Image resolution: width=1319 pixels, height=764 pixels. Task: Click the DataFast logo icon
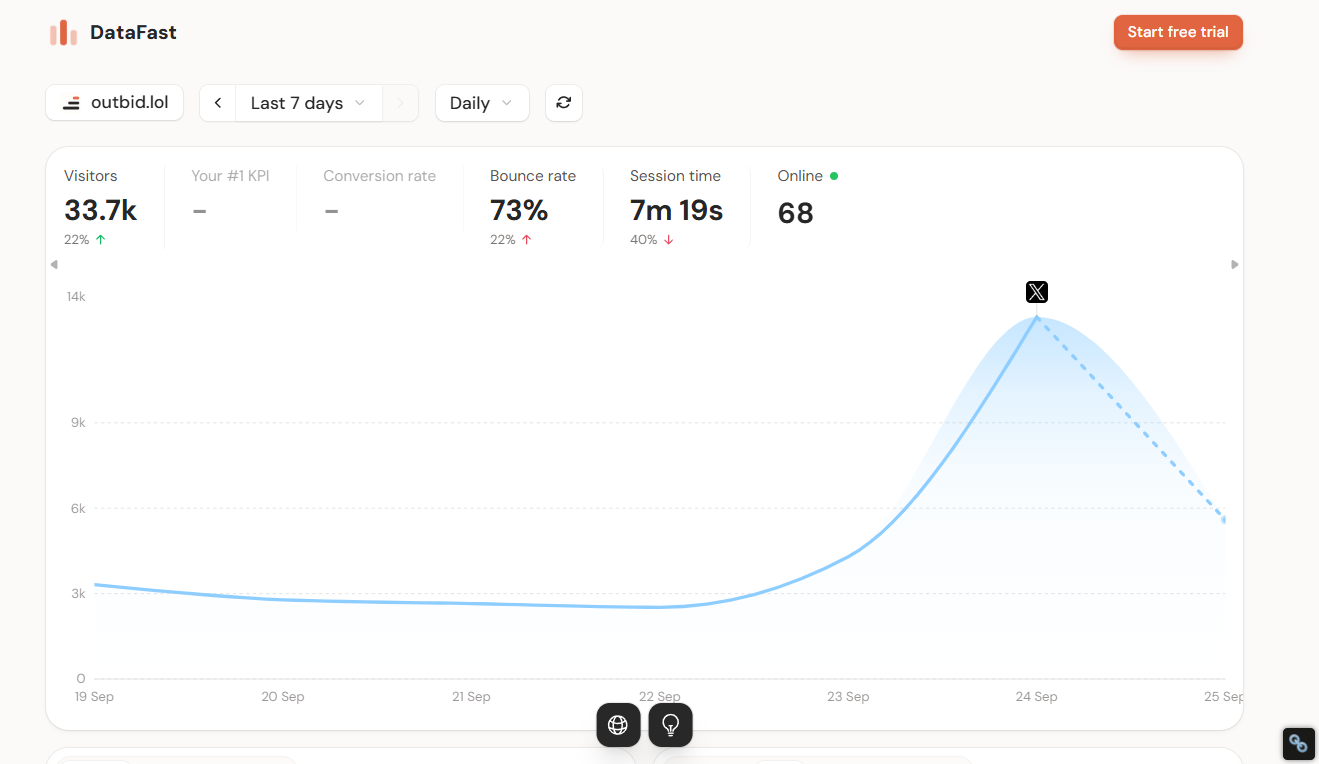[x=63, y=32]
